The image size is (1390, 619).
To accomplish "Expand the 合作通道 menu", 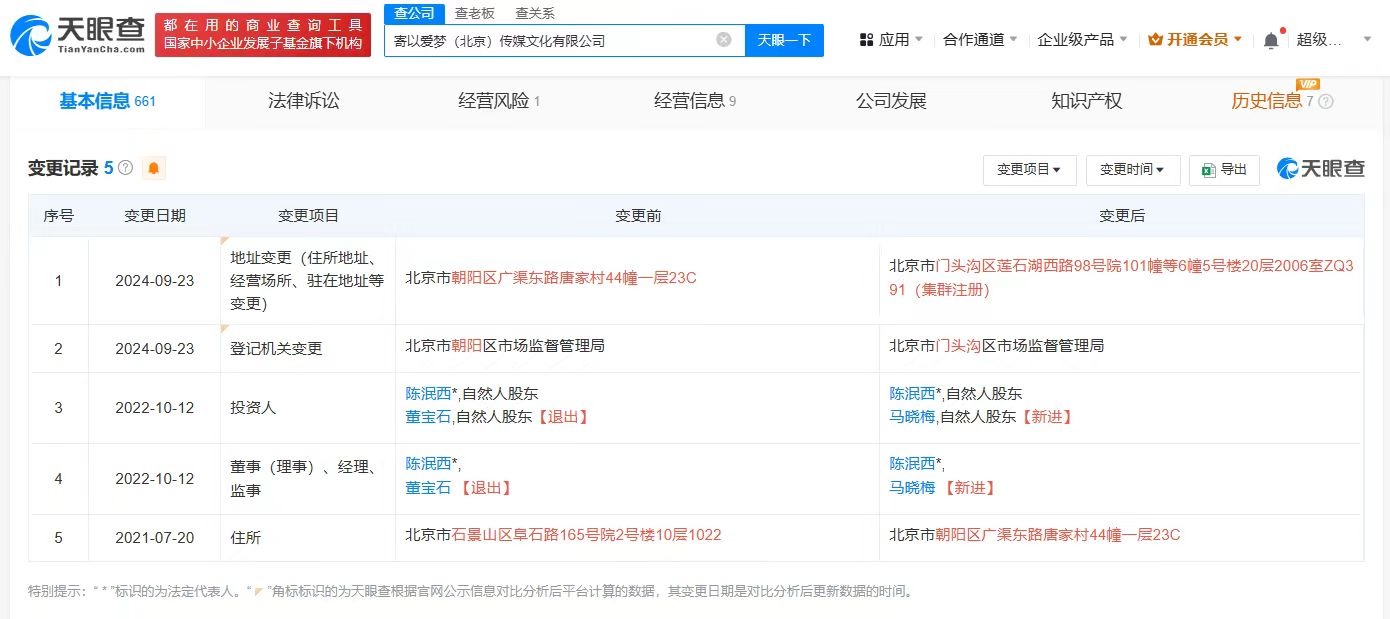I will (x=980, y=40).
